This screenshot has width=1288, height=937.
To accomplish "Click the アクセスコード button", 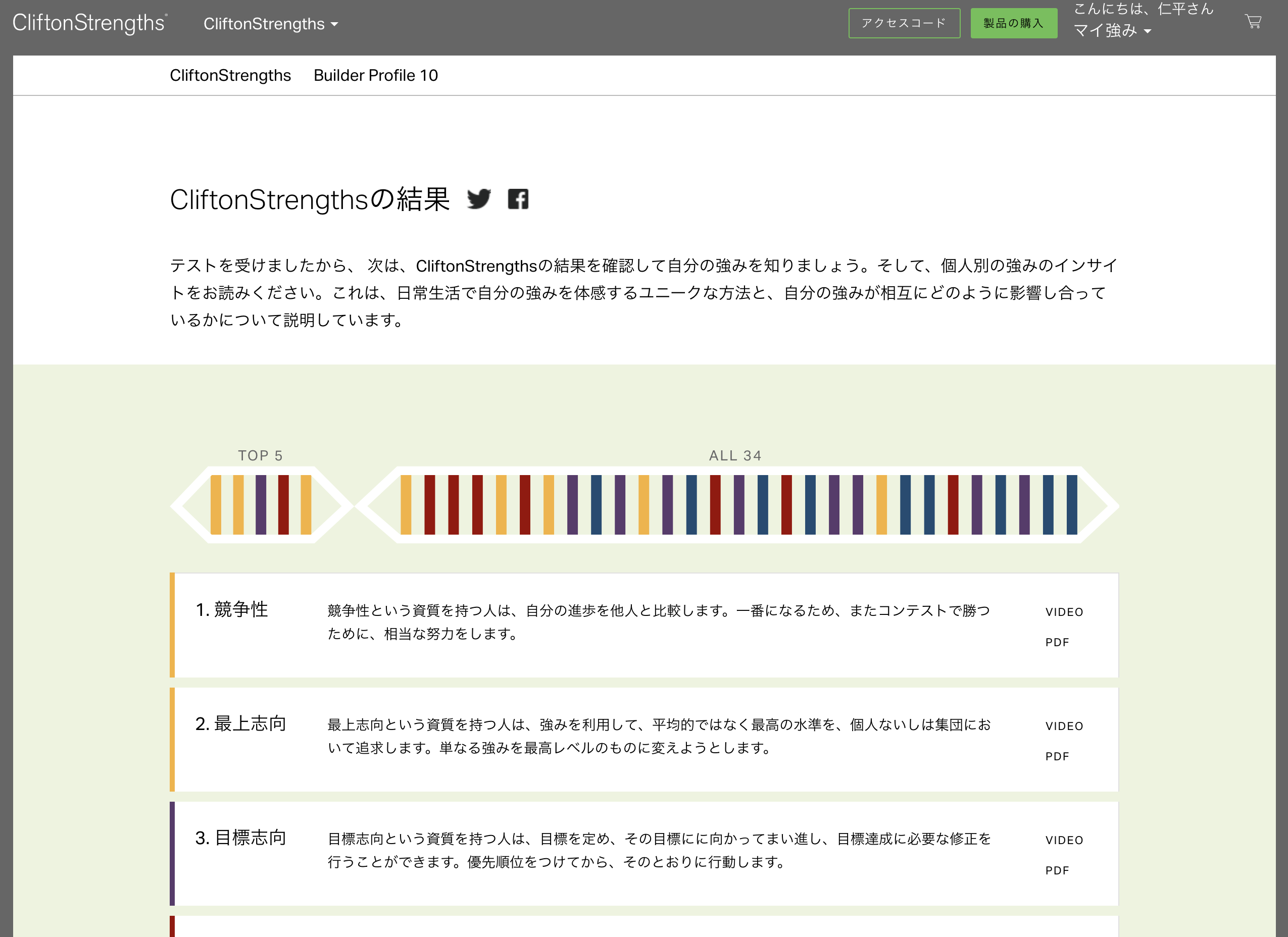I will pyautogui.click(x=904, y=23).
